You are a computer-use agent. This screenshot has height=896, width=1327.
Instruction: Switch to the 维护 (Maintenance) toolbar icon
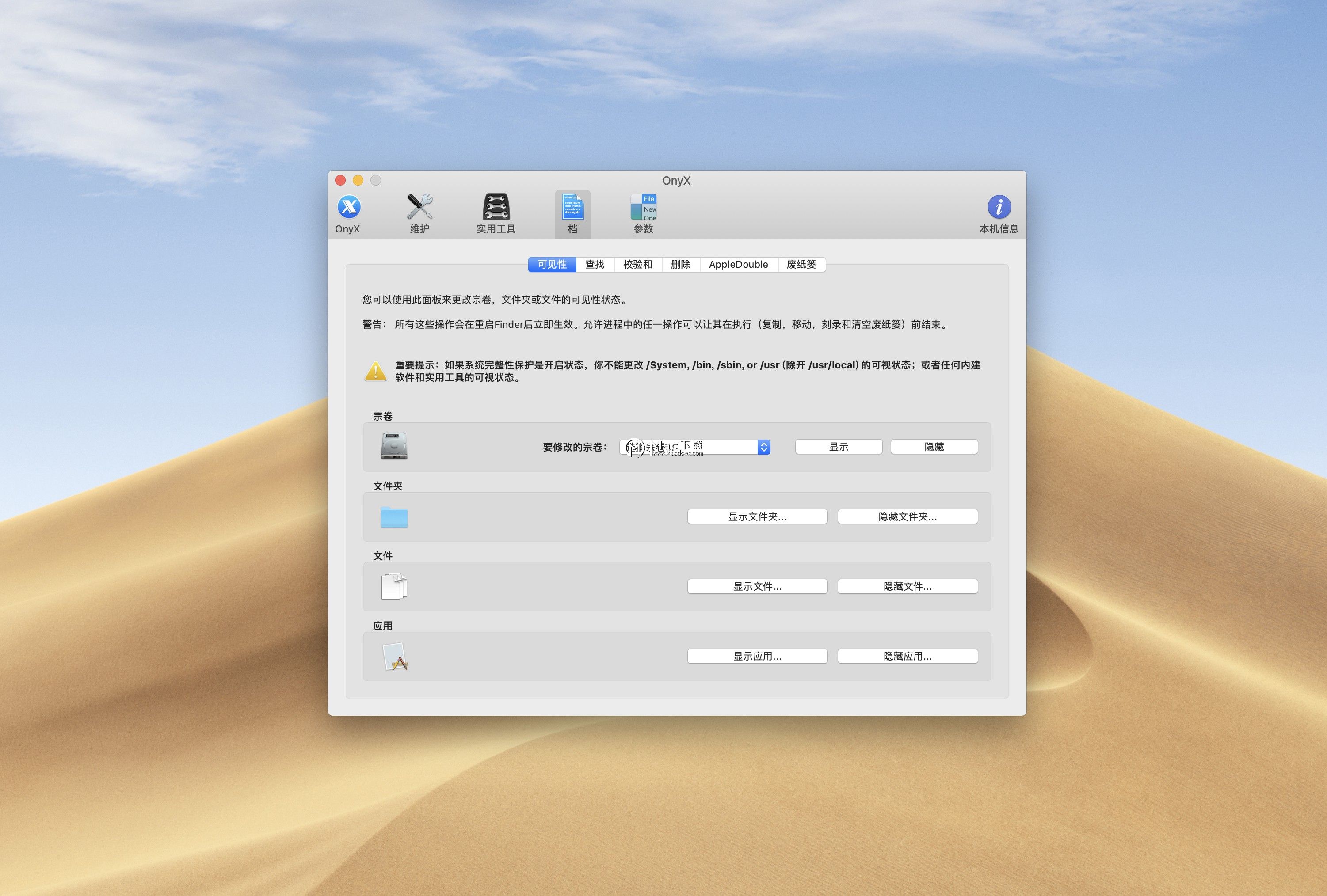tap(420, 211)
